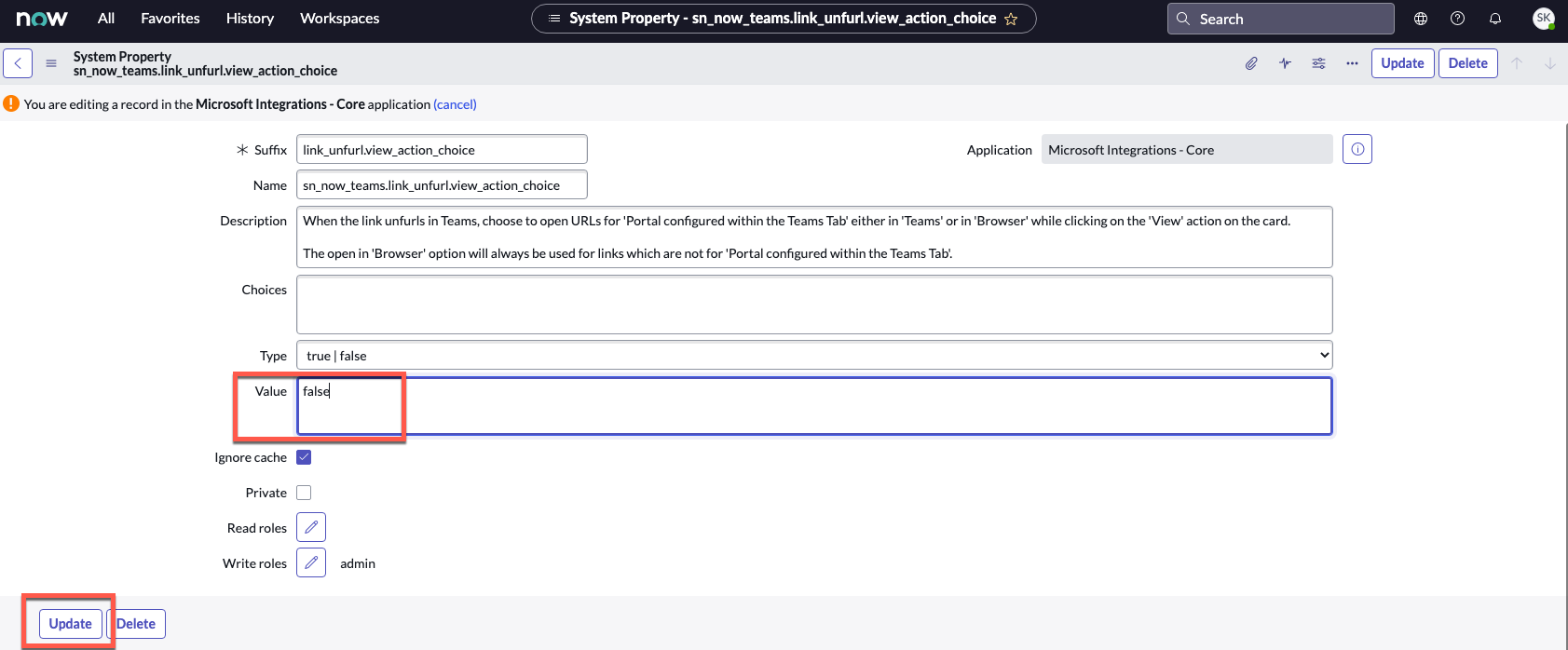Viewport: 1568px width, 650px height.
Task: Go to next record with down arrow
Action: coord(1550,63)
